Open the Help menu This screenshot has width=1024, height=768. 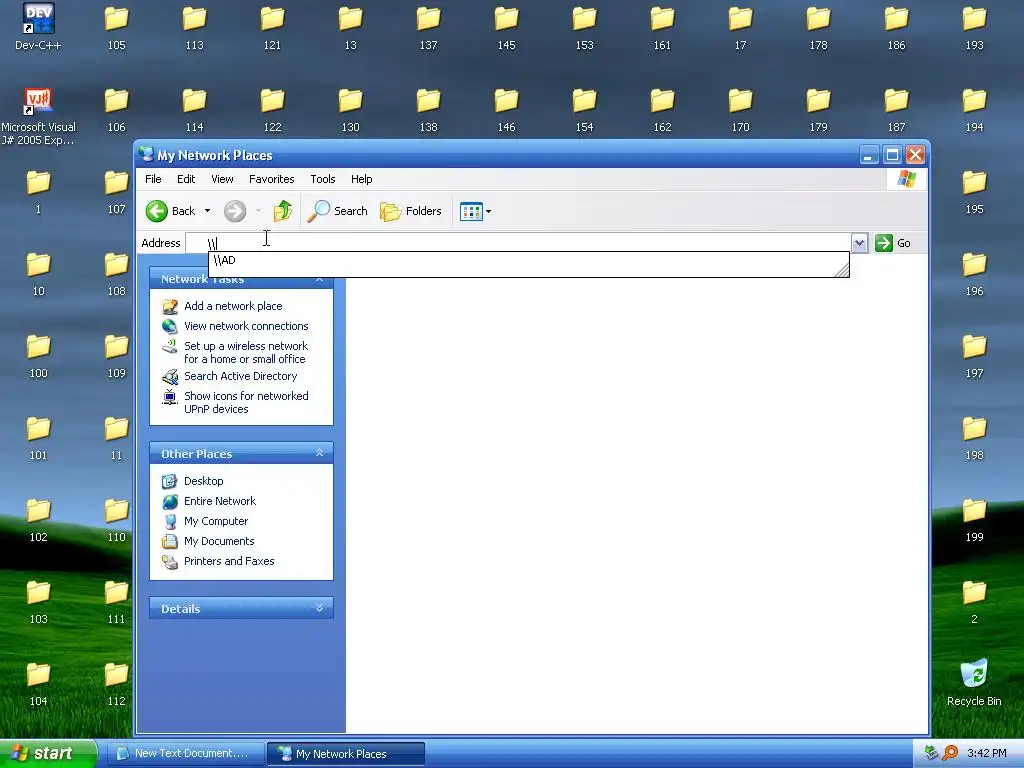pyautogui.click(x=361, y=179)
